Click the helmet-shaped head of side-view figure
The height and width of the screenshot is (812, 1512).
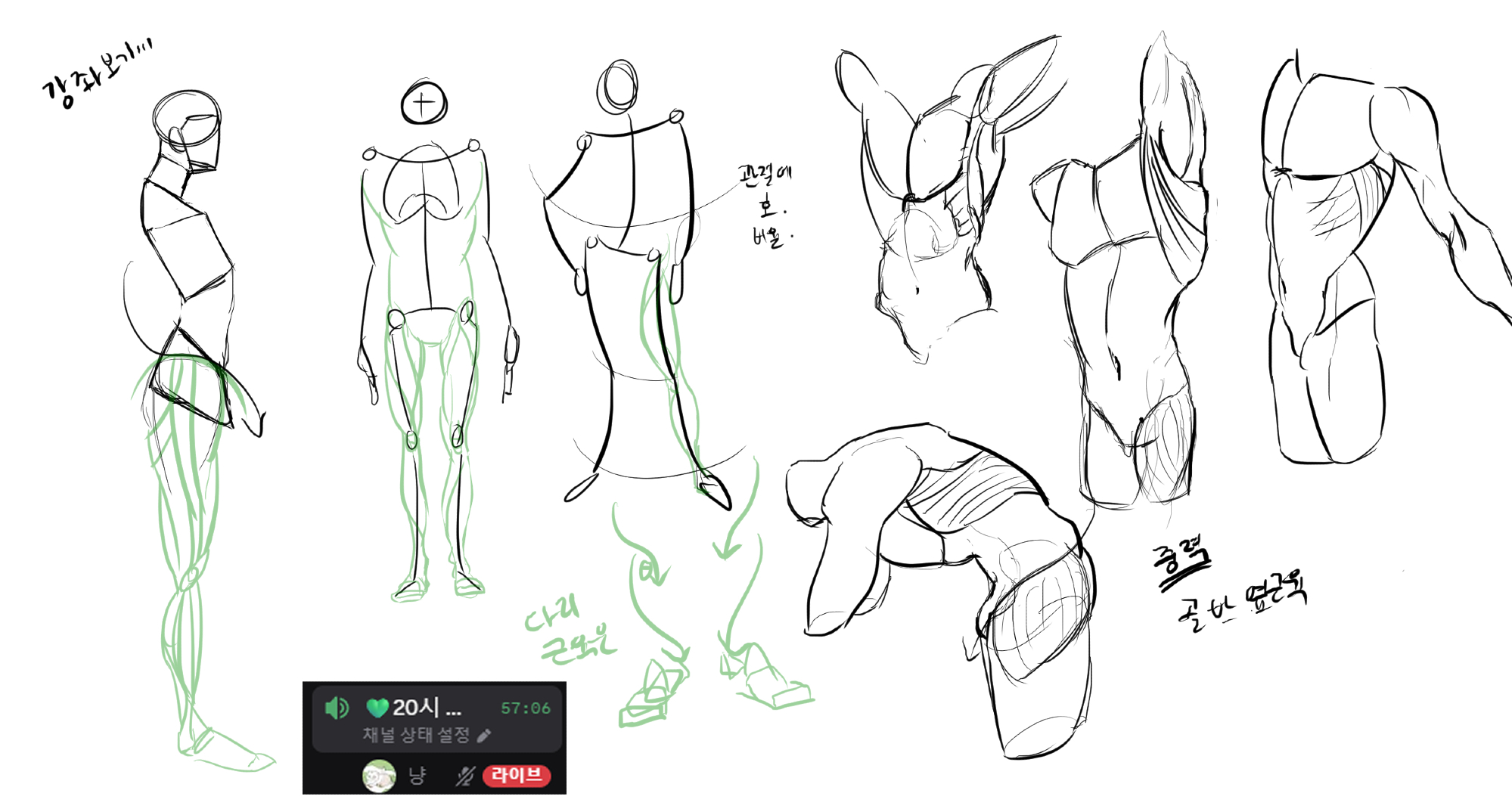pyautogui.click(x=188, y=125)
